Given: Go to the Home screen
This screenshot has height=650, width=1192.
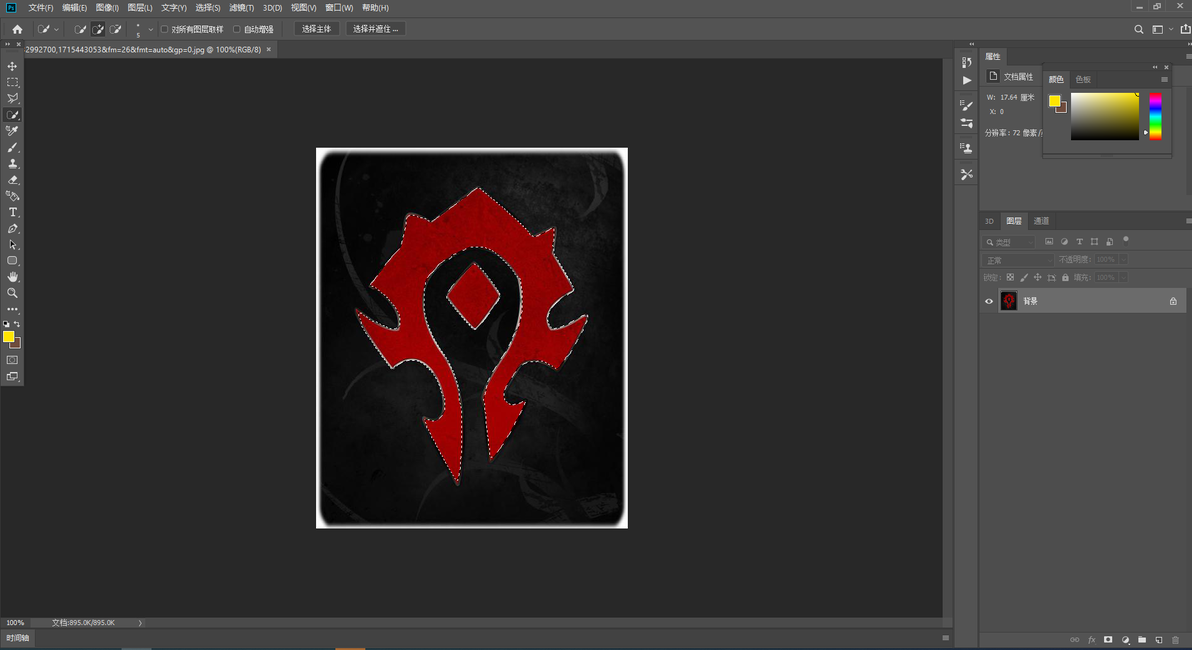Looking at the screenshot, I should pyautogui.click(x=17, y=29).
